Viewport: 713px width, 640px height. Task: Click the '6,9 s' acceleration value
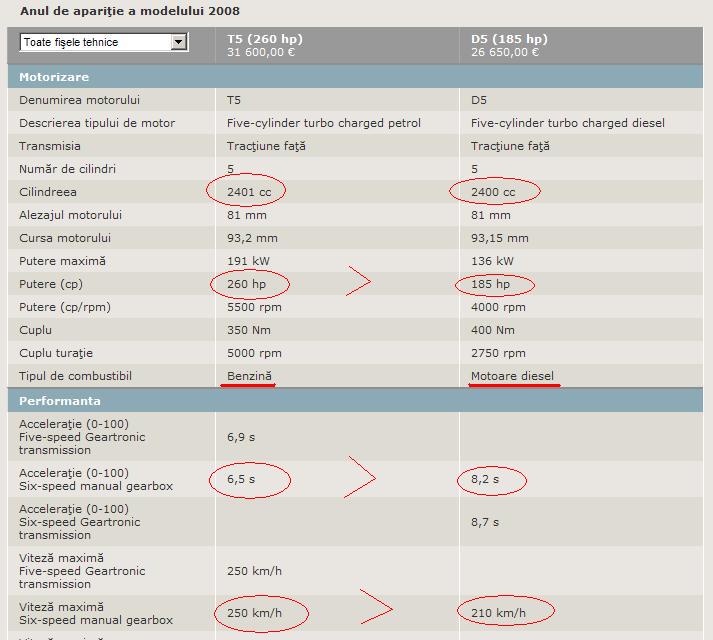click(x=241, y=438)
